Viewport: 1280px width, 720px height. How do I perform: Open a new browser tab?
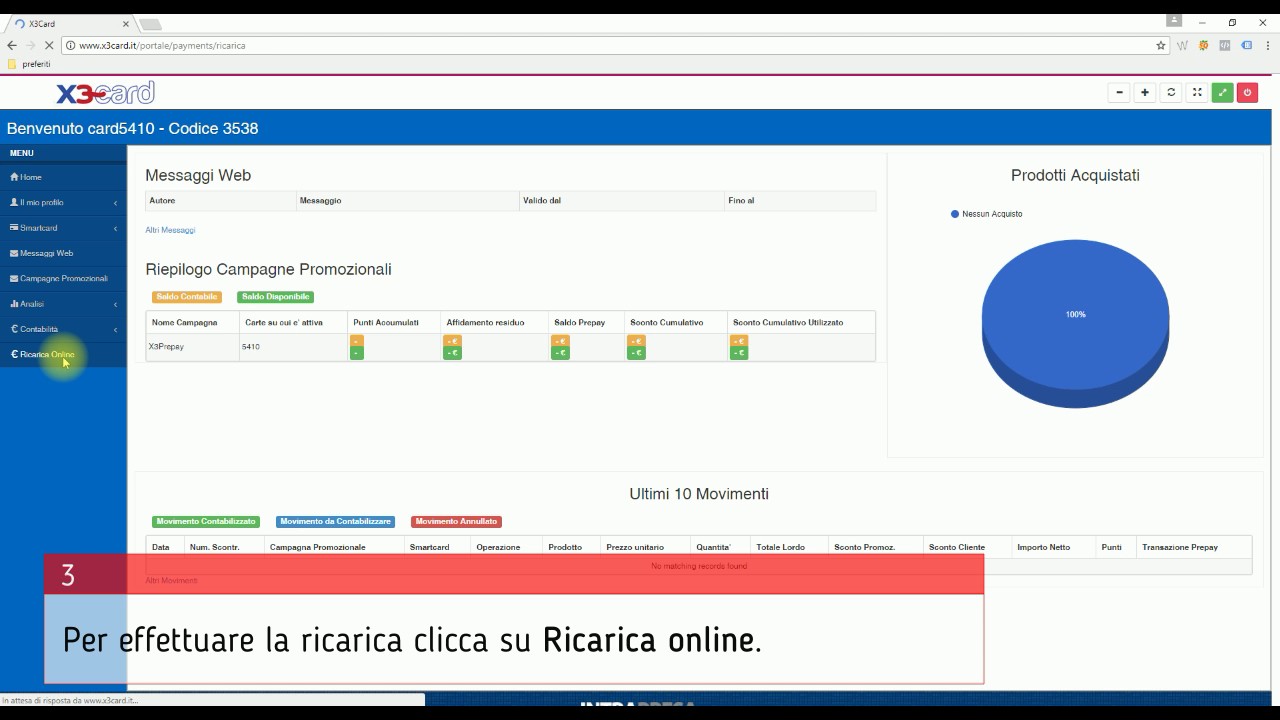pos(149,24)
